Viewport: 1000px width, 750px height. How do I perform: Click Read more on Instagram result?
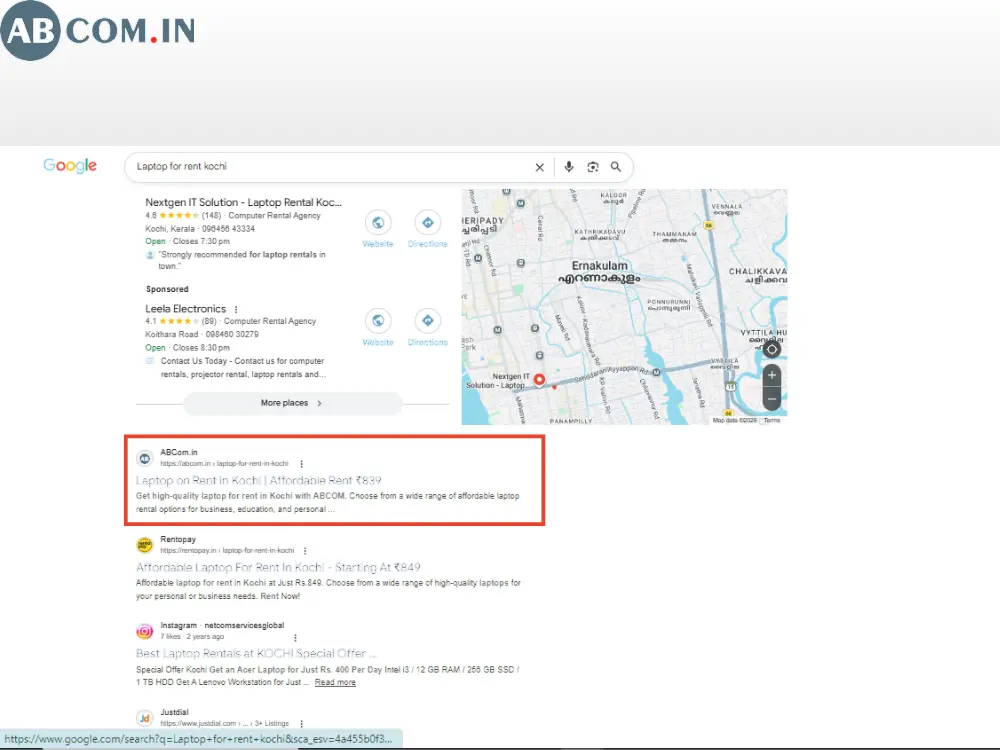335,682
